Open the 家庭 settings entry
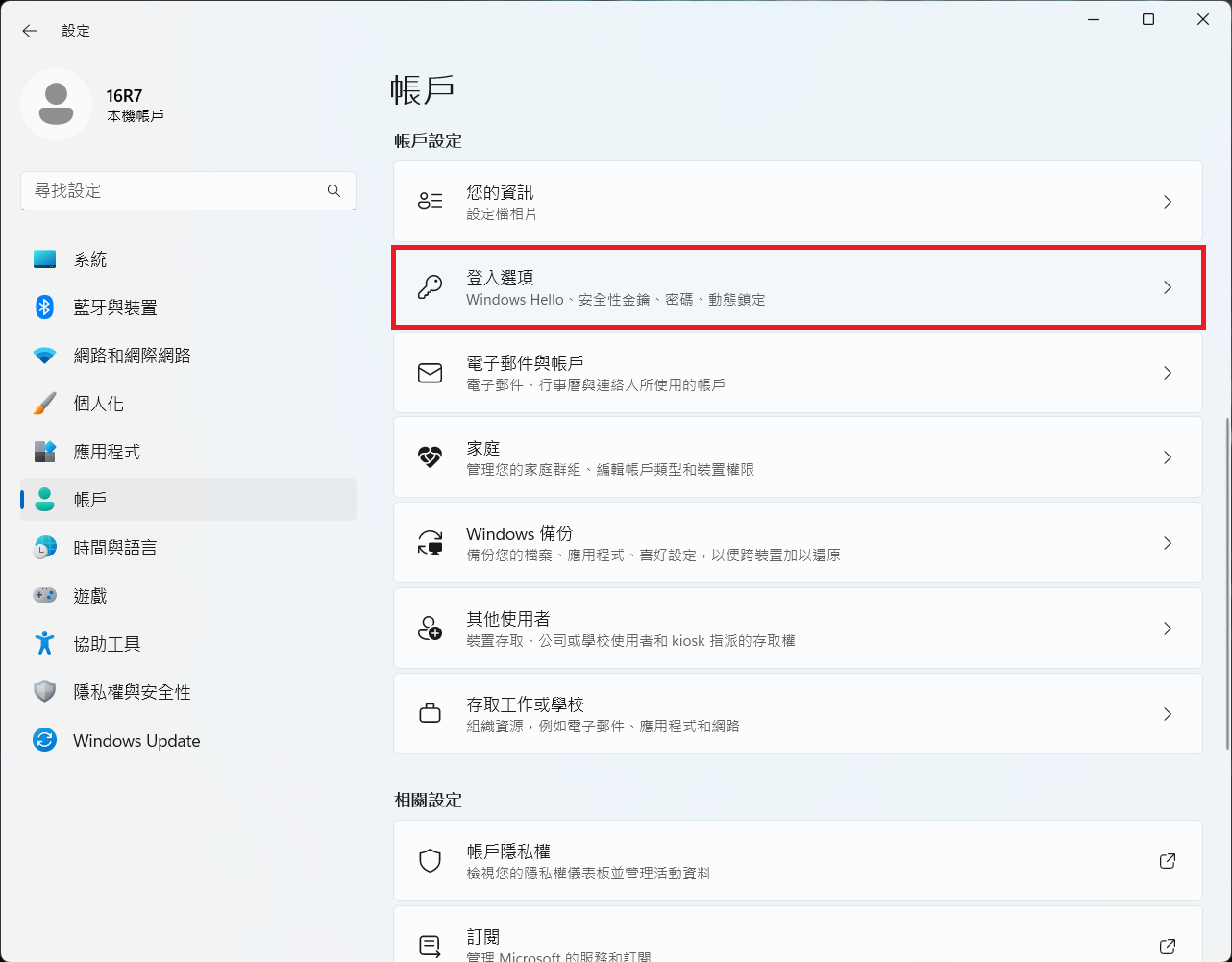Viewport: 1232px width, 962px height. click(x=798, y=457)
